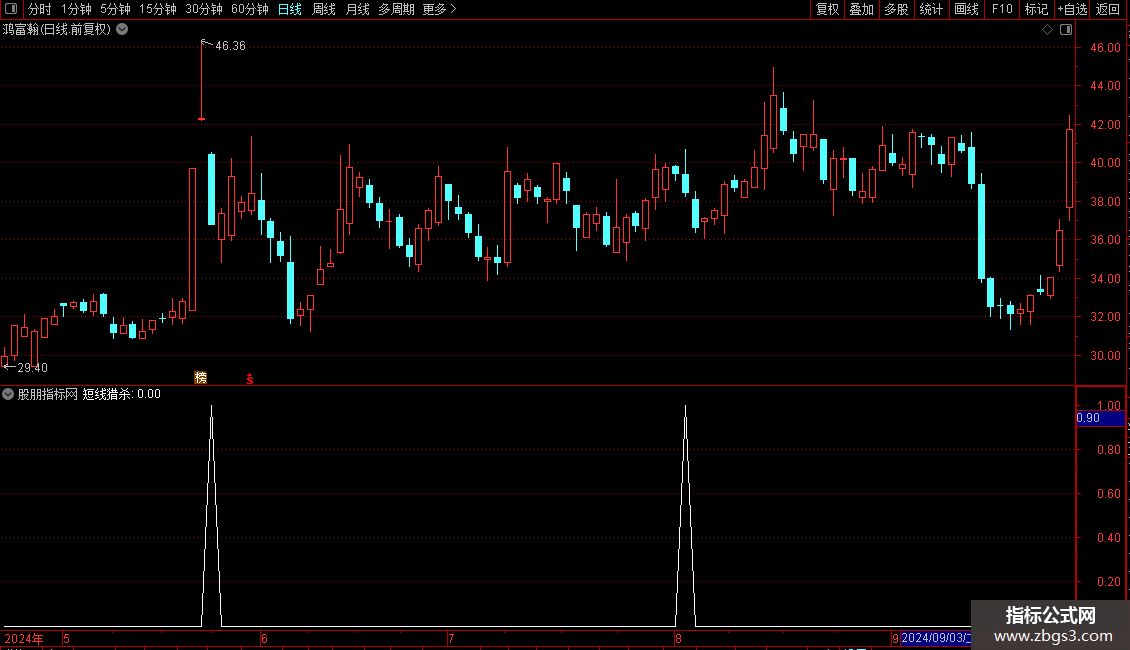Open the 多周期 multi-period view
The image size is (1130, 650).
coord(396,9)
